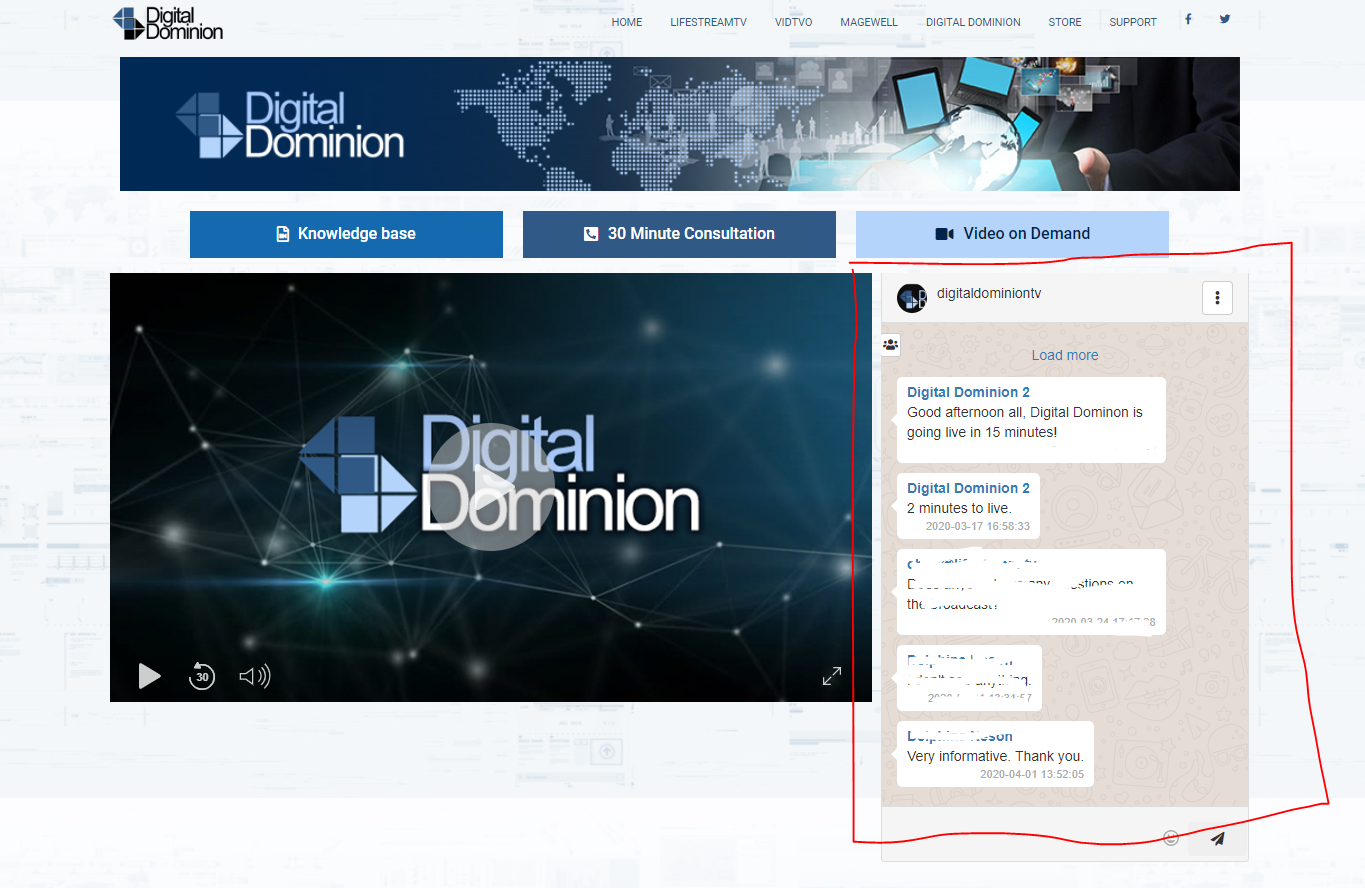Open the Facebook page icon
The image size is (1365, 888).
pos(1188,19)
